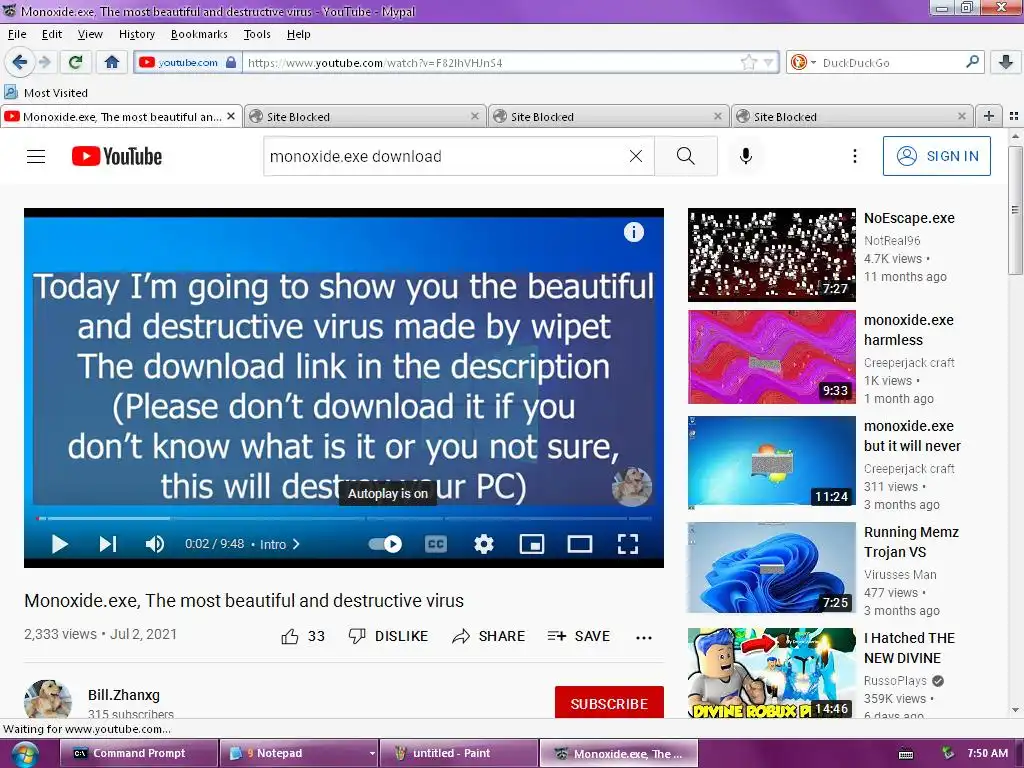Open the History menu
The height and width of the screenshot is (768, 1024).
(x=136, y=34)
